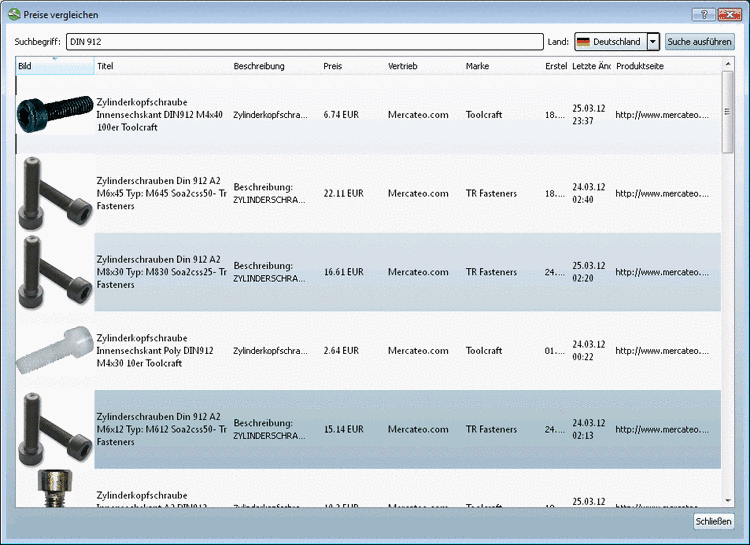Select title Zylinderkopfschraube Innensechskant DIN912 M4x40 100er Toolcraft
750x545 pixels.
point(160,114)
